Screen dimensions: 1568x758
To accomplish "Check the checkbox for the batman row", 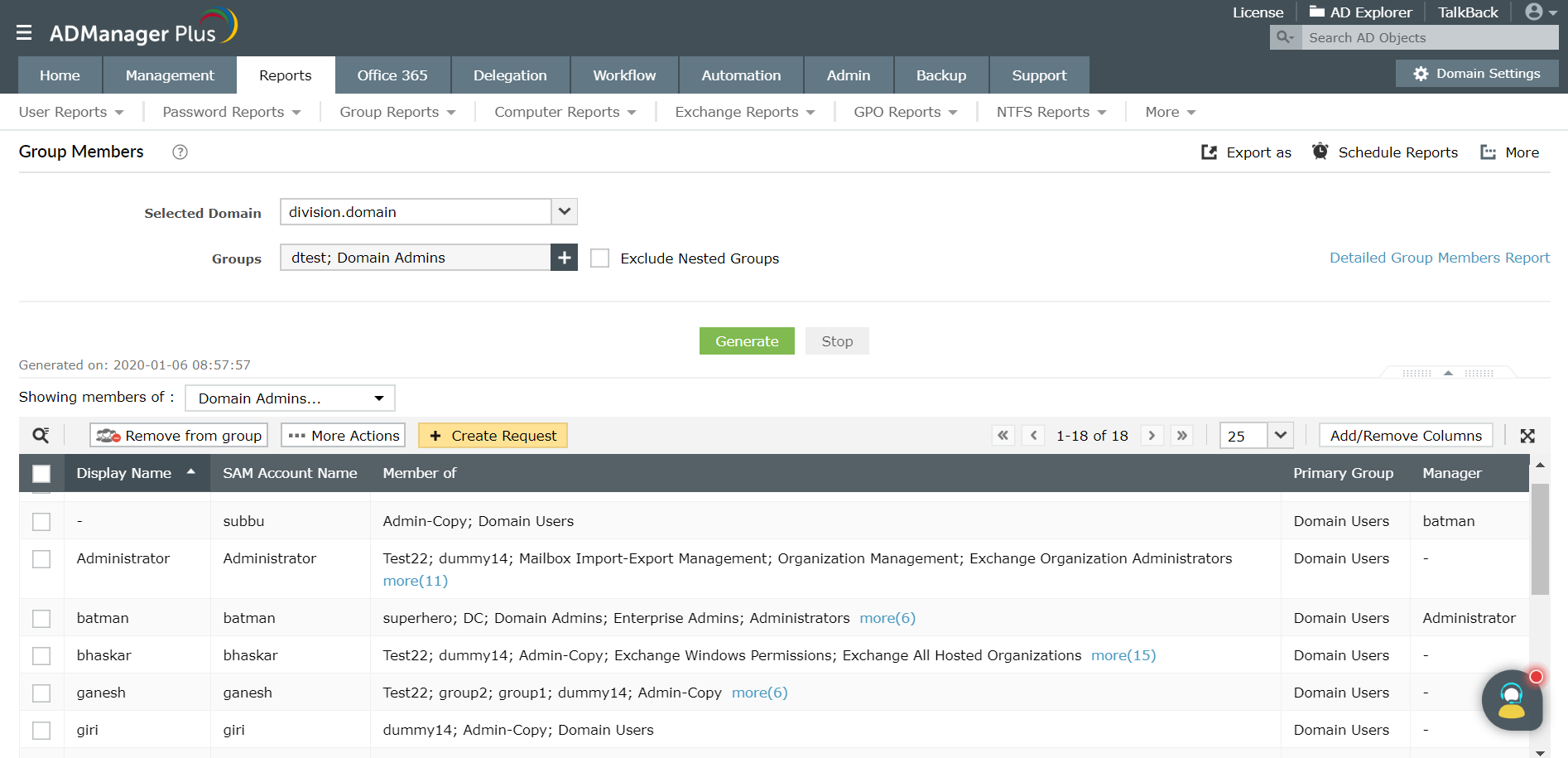I will click(x=41, y=618).
